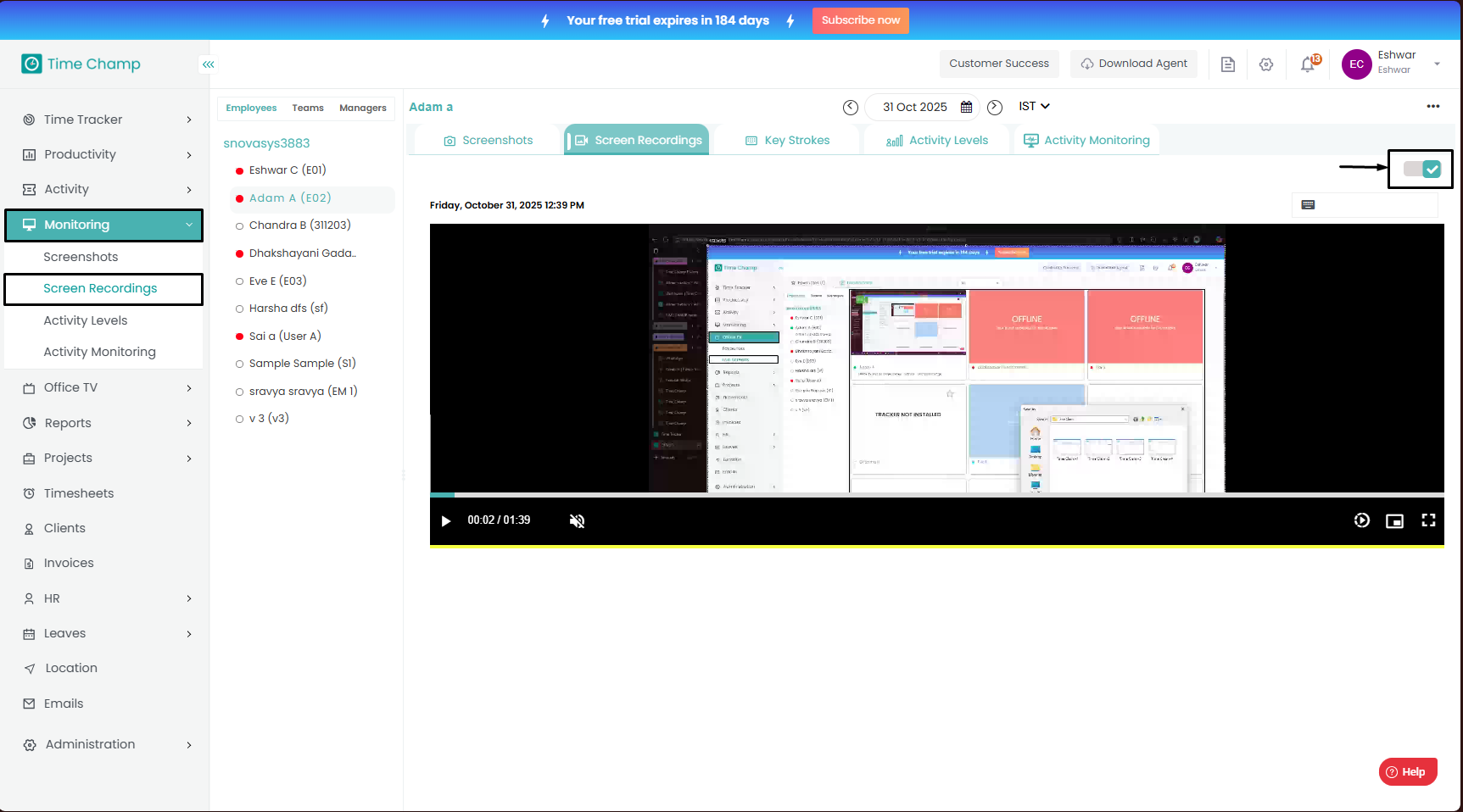This screenshot has height=812, width=1463.
Task: Click the Time Champ logo icon
Action: click(x=31, y=64)
